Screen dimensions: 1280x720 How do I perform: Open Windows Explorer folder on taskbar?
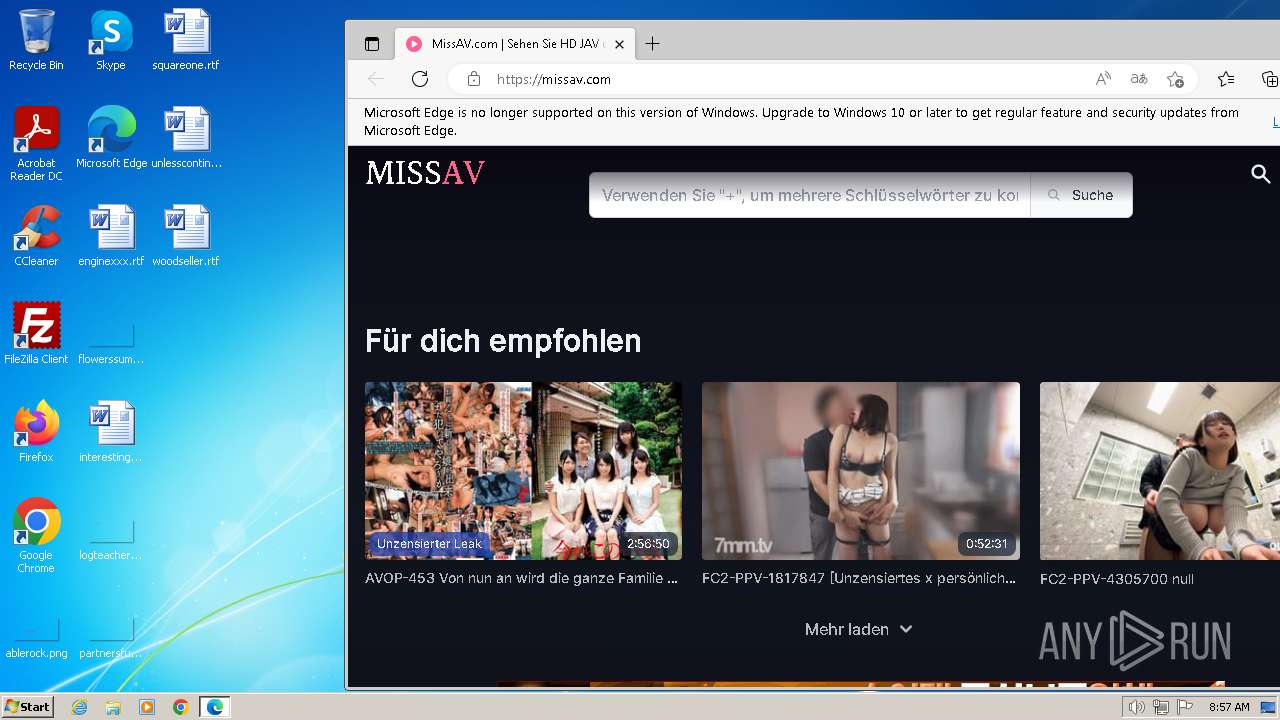[113, 707]
